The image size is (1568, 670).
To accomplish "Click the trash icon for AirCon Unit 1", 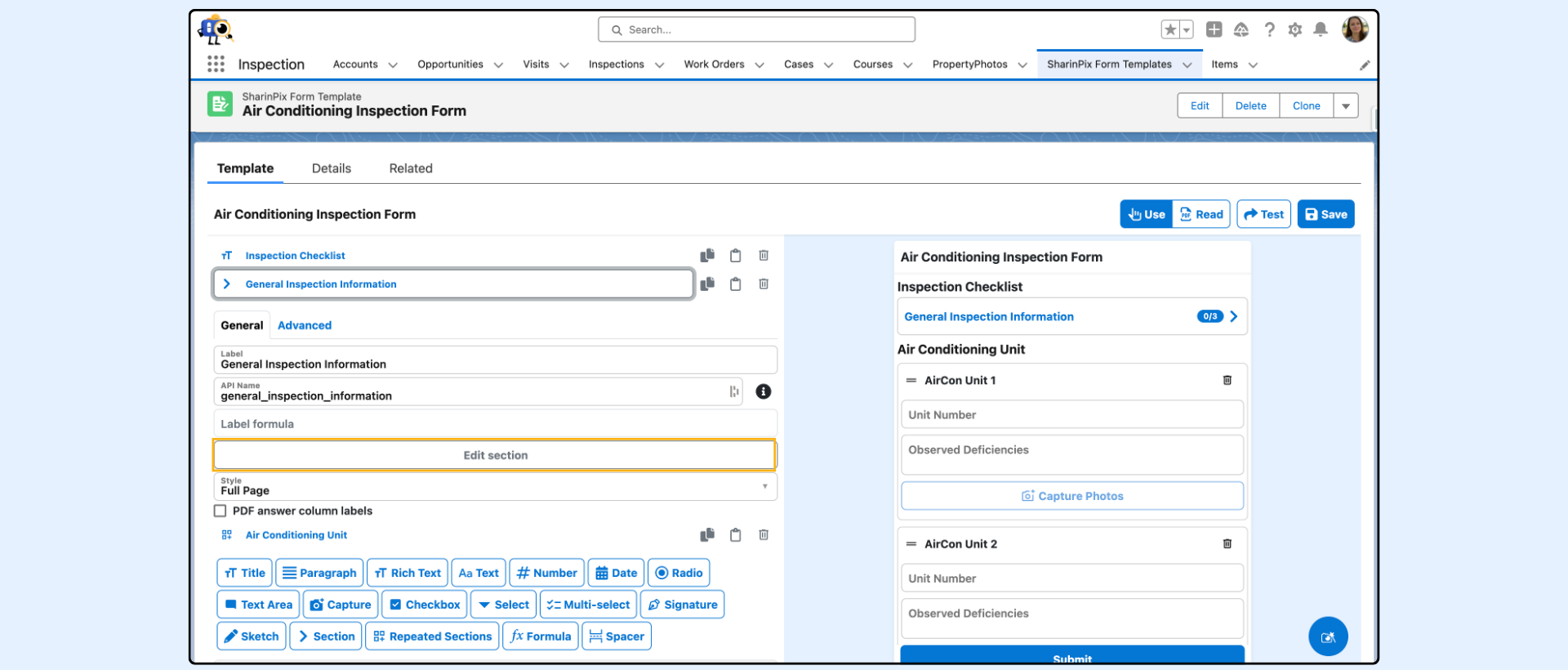I will point(1227,381).
